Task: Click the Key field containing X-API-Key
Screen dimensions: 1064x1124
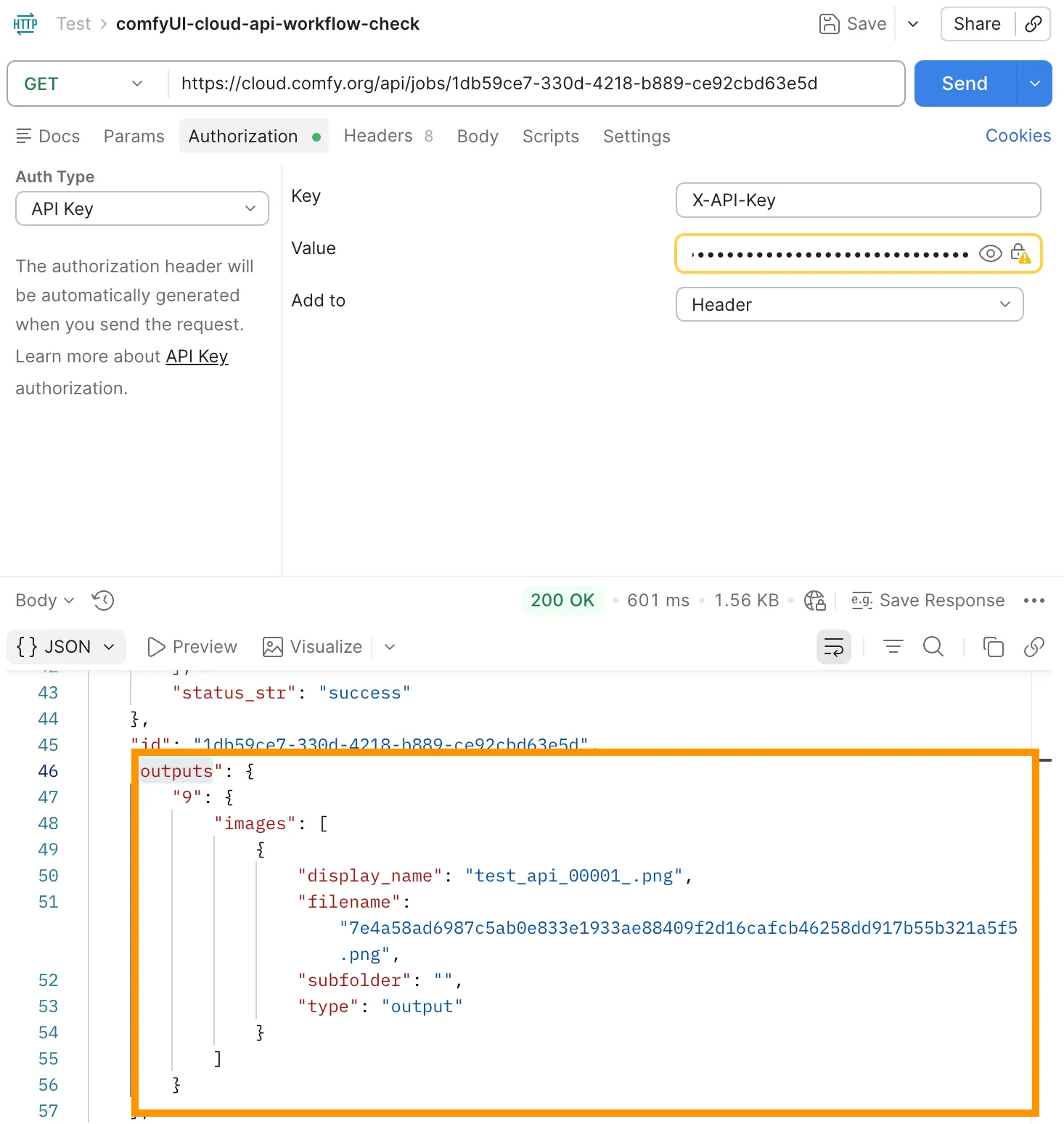Action: point(859,200)
